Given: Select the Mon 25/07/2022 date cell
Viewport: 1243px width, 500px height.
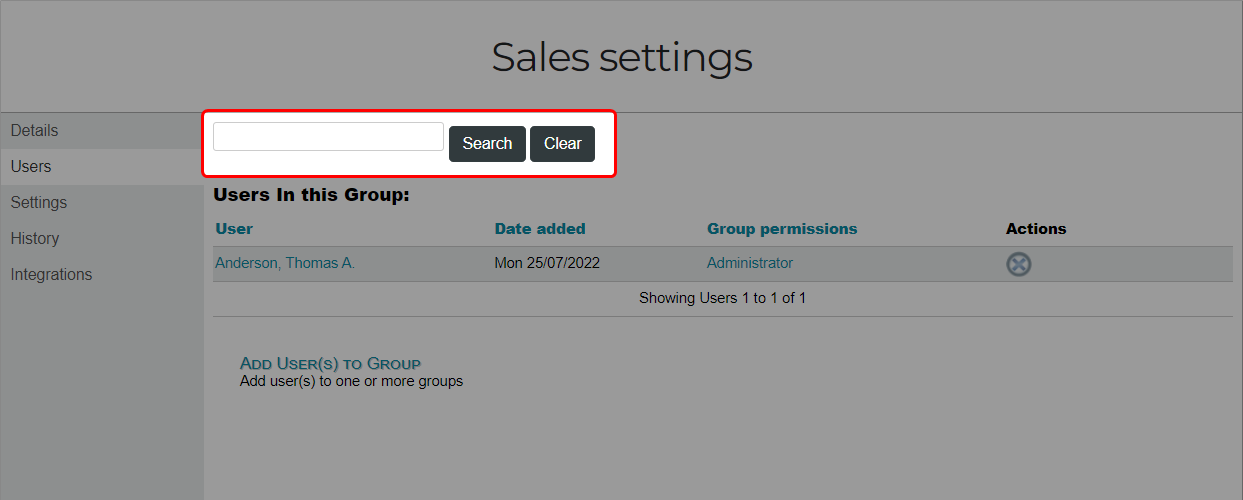Looking at the screenshot, I should pos(547,263).
